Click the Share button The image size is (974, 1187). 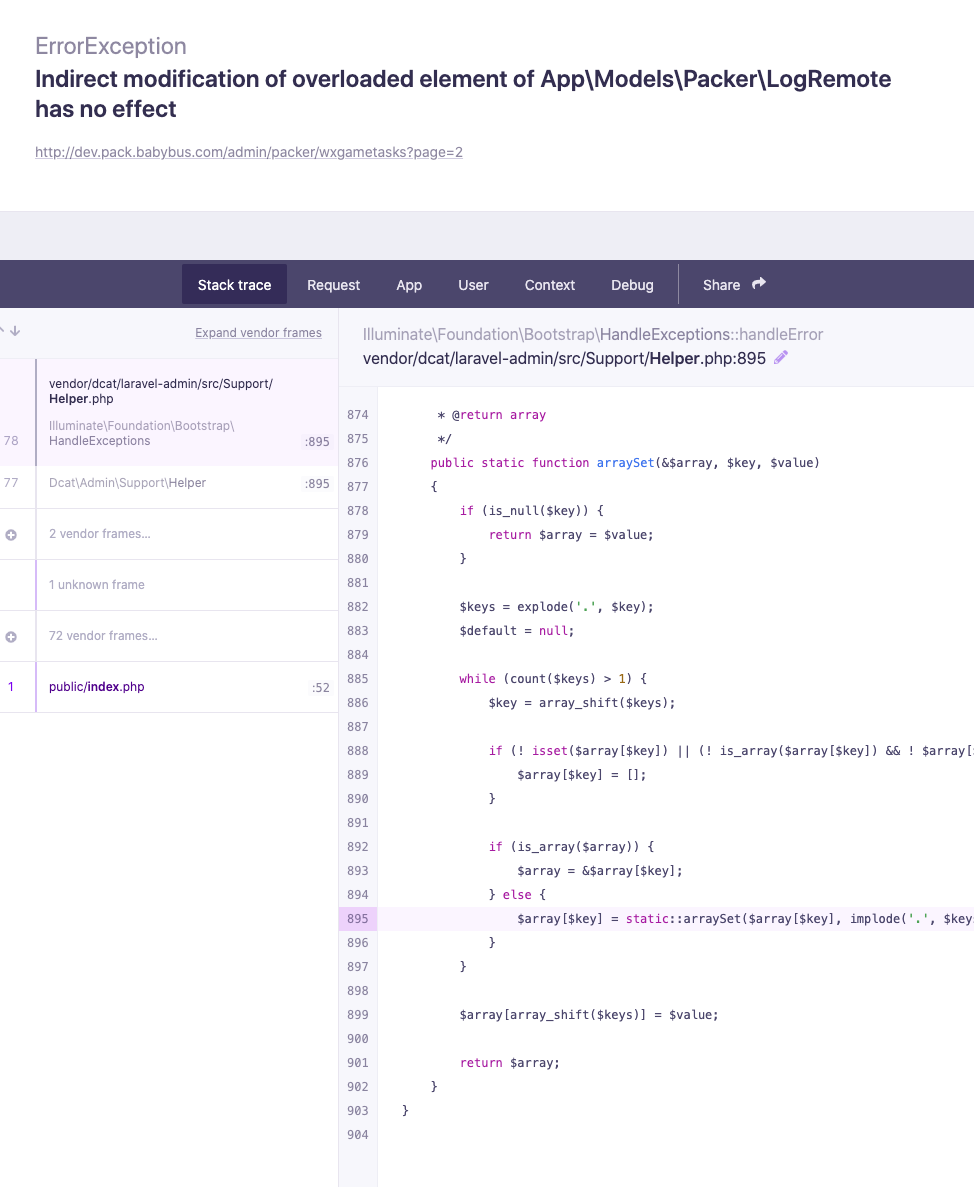(733, 285)
